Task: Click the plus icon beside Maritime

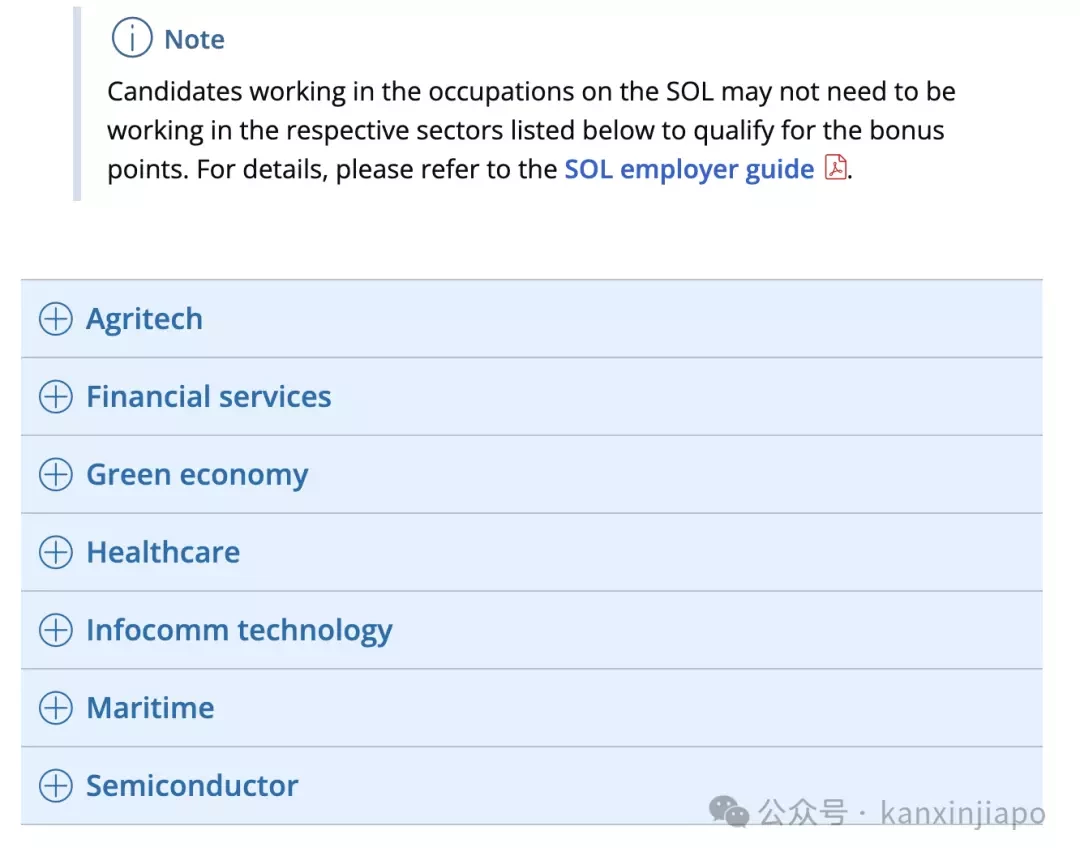Action: coord(56,708)
